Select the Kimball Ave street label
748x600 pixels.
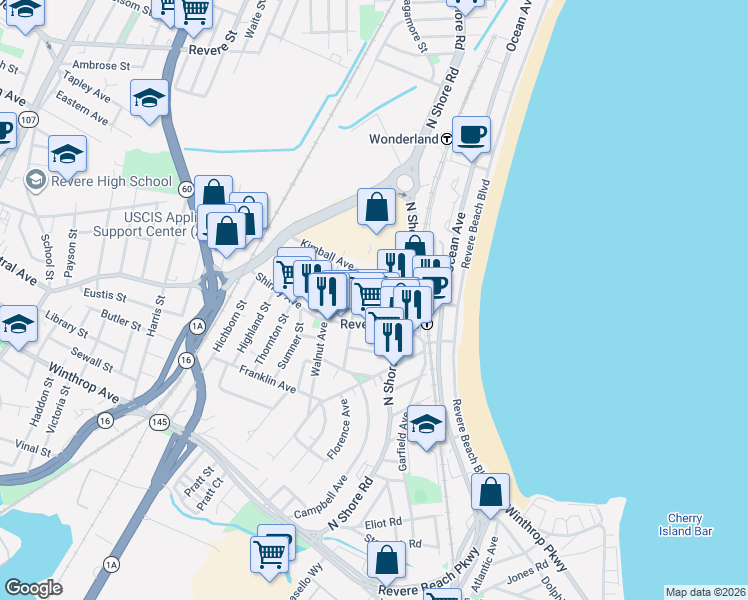coord(327,255)
